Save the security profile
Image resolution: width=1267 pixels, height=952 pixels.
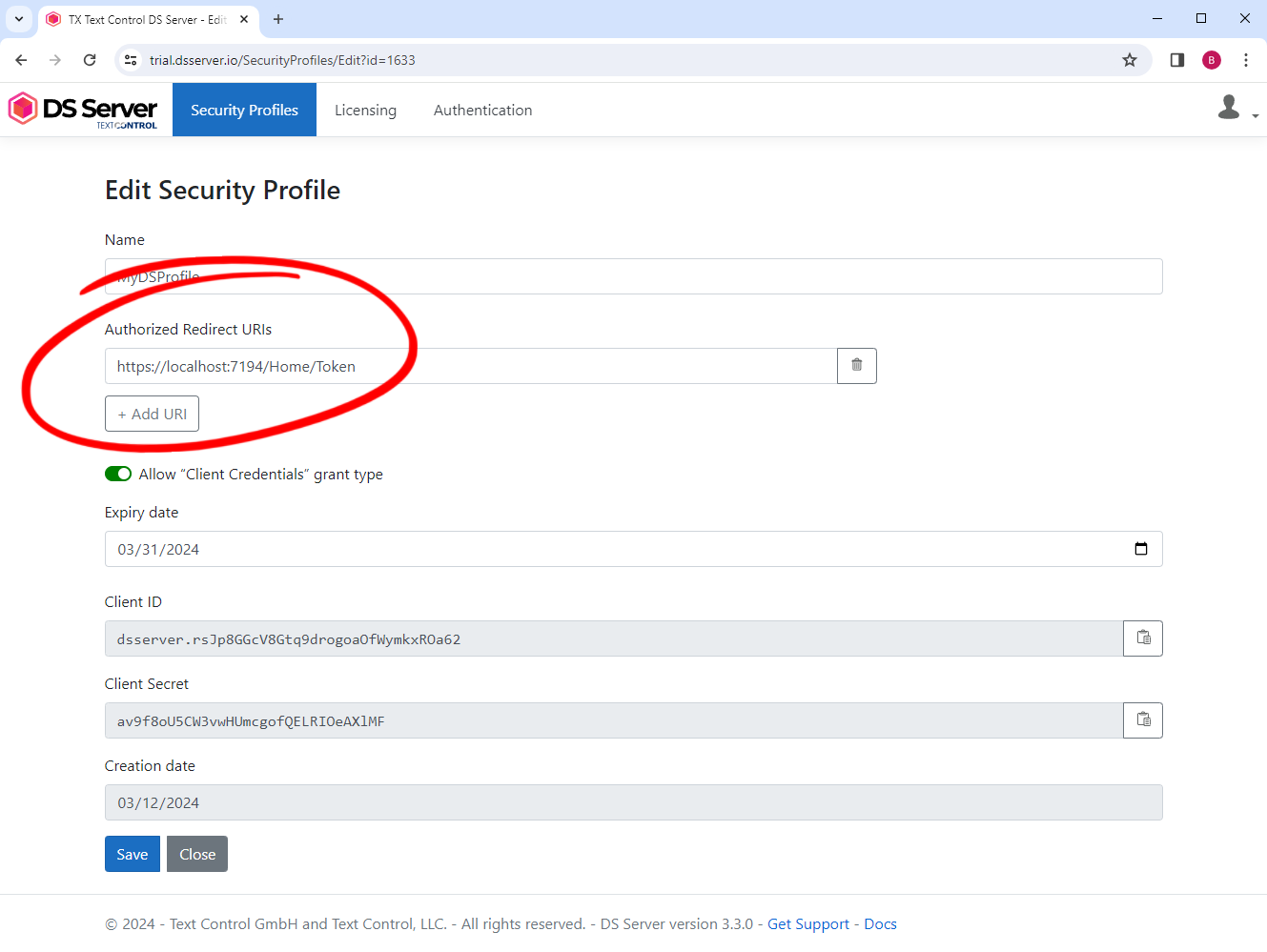click(133, 854)
